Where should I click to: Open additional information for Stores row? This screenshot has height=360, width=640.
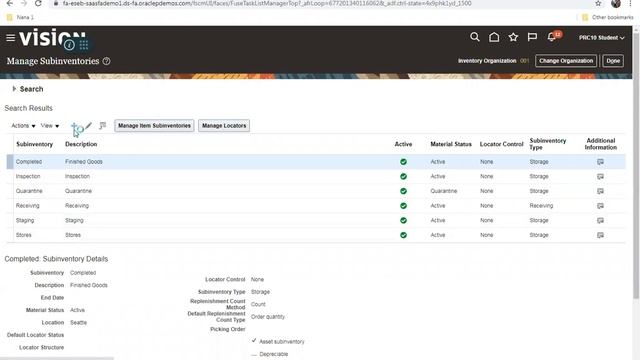[x=600, y=236]
